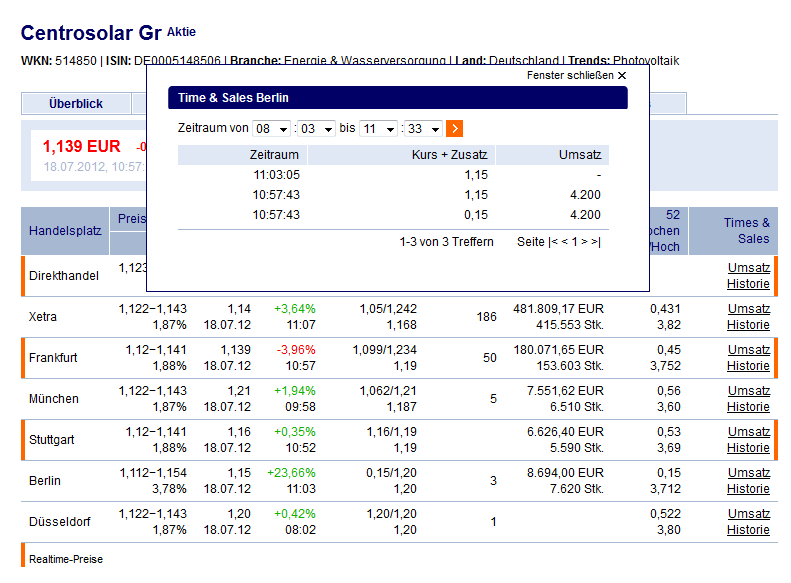Click the Umsatz link for Direkthandel
The image size is (791, 583).
748,268
